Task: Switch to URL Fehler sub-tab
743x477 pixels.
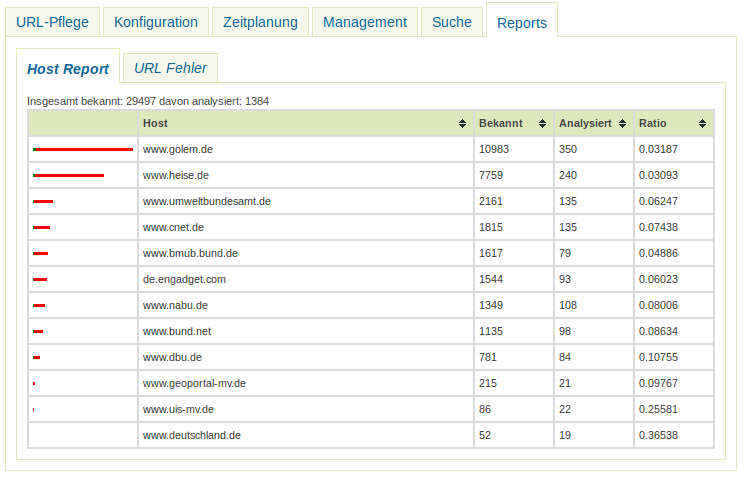Action: coord(170,68)
